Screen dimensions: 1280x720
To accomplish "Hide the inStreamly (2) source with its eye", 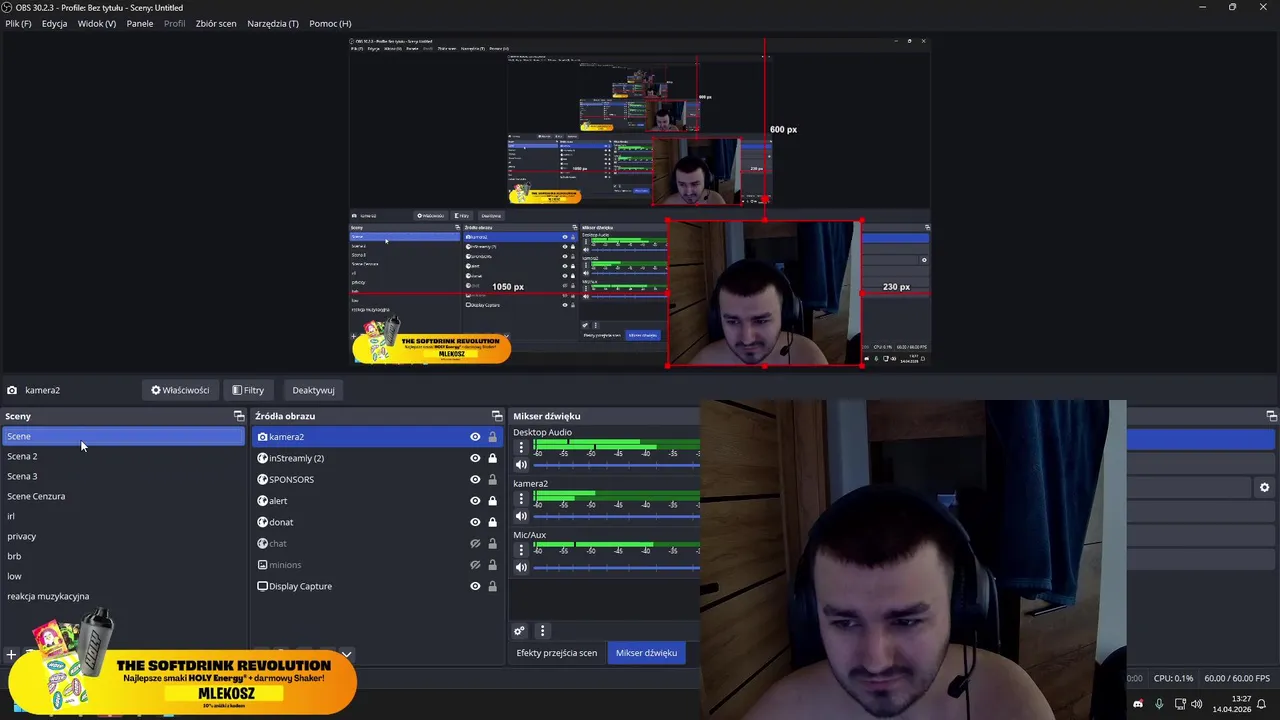I will (475, 458).
